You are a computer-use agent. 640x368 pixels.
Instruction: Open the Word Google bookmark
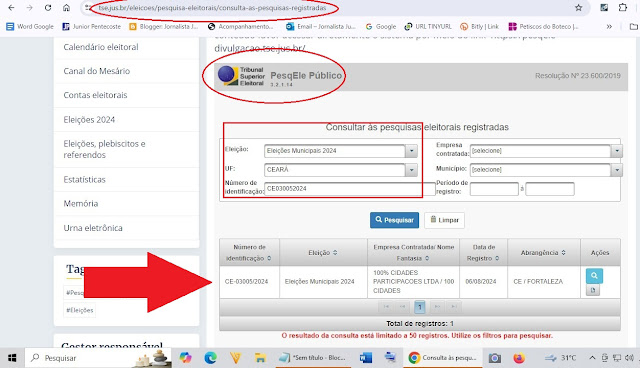[x=30, y=27]
